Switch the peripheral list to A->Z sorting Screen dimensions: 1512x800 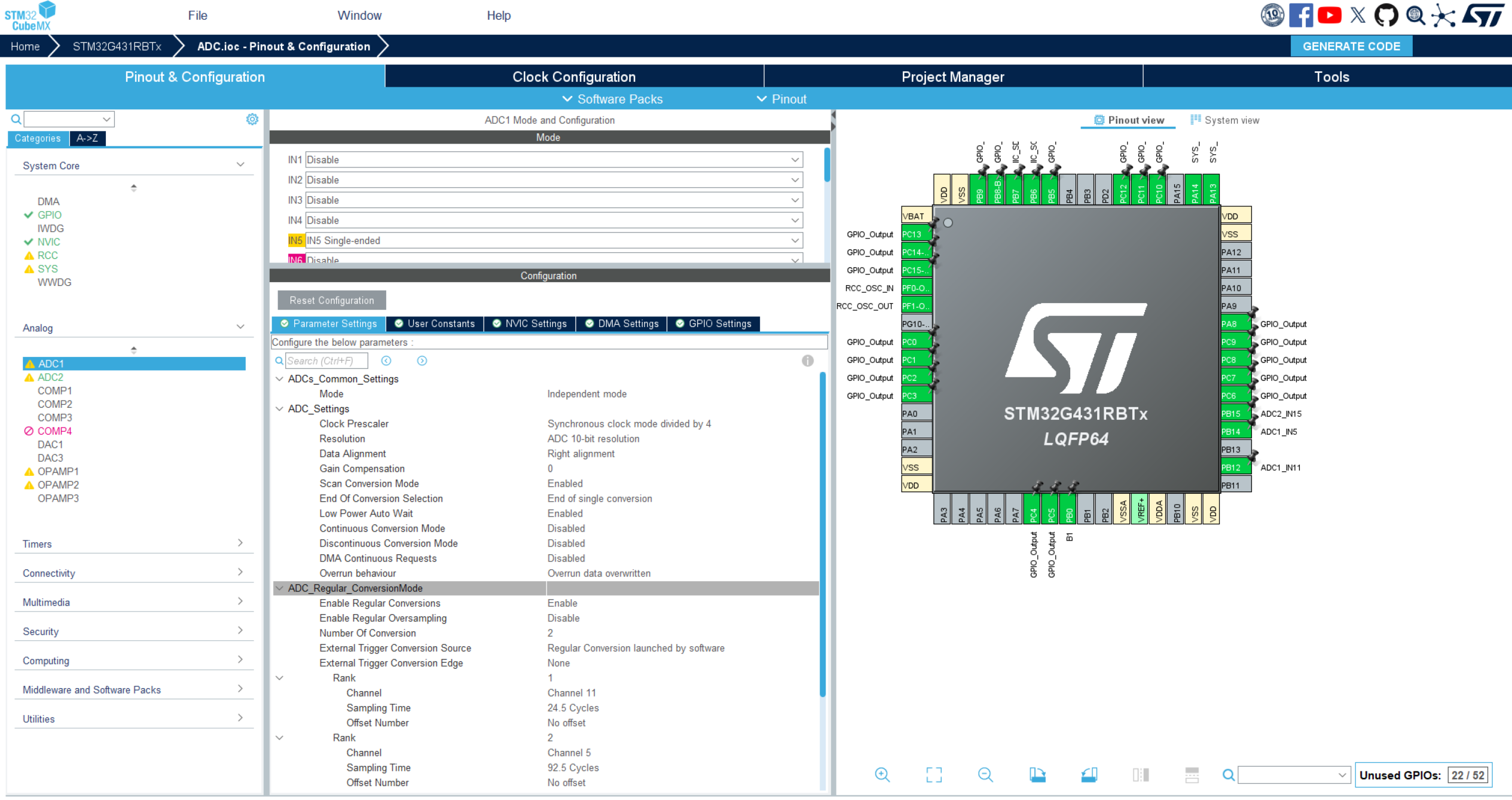point(87,138)
